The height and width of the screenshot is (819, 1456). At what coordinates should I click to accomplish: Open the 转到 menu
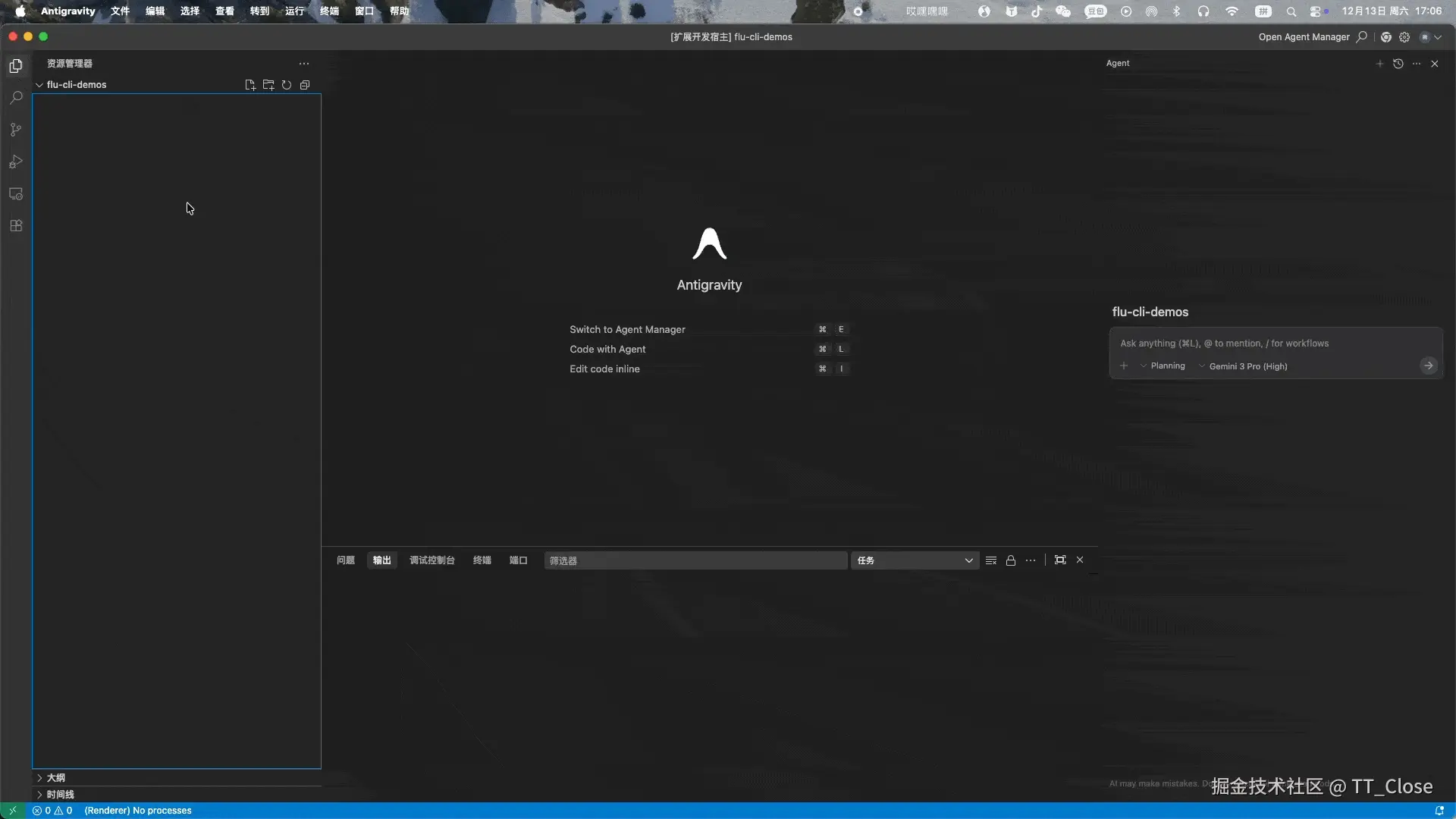pos(259,11)
